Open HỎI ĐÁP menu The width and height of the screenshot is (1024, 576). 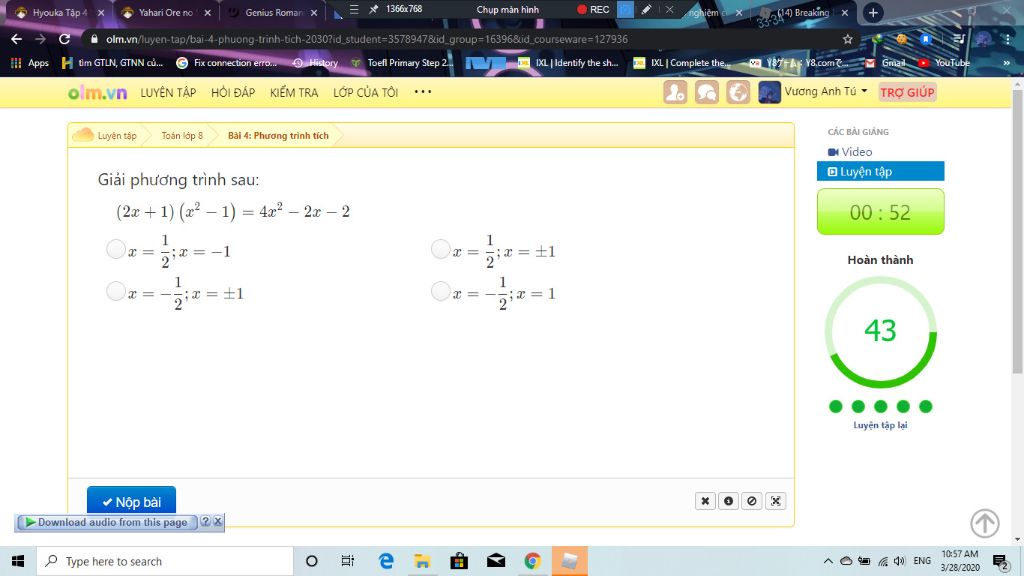[x=232, y=93]
